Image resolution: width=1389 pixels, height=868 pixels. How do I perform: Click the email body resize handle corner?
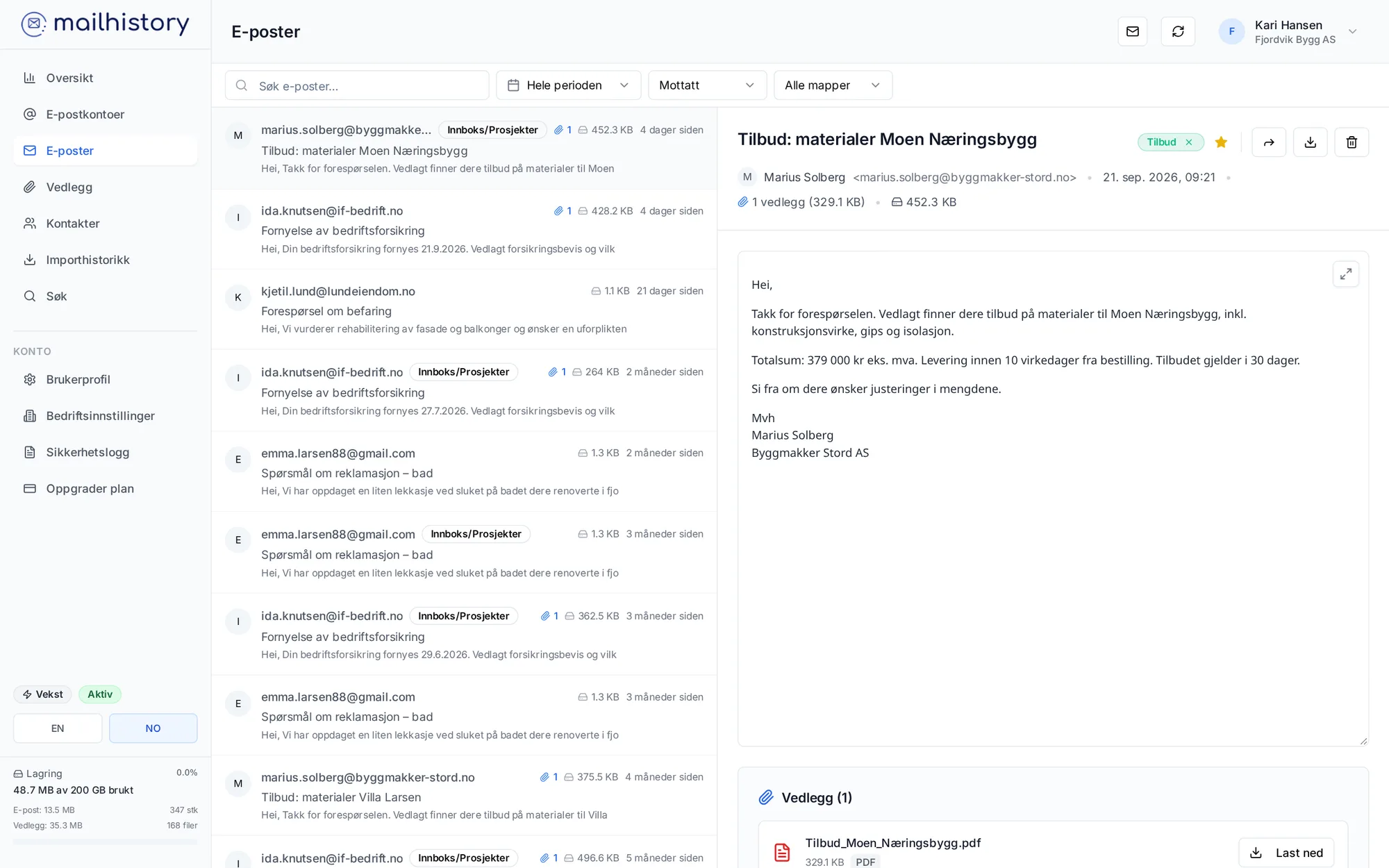click(1363, 741)
